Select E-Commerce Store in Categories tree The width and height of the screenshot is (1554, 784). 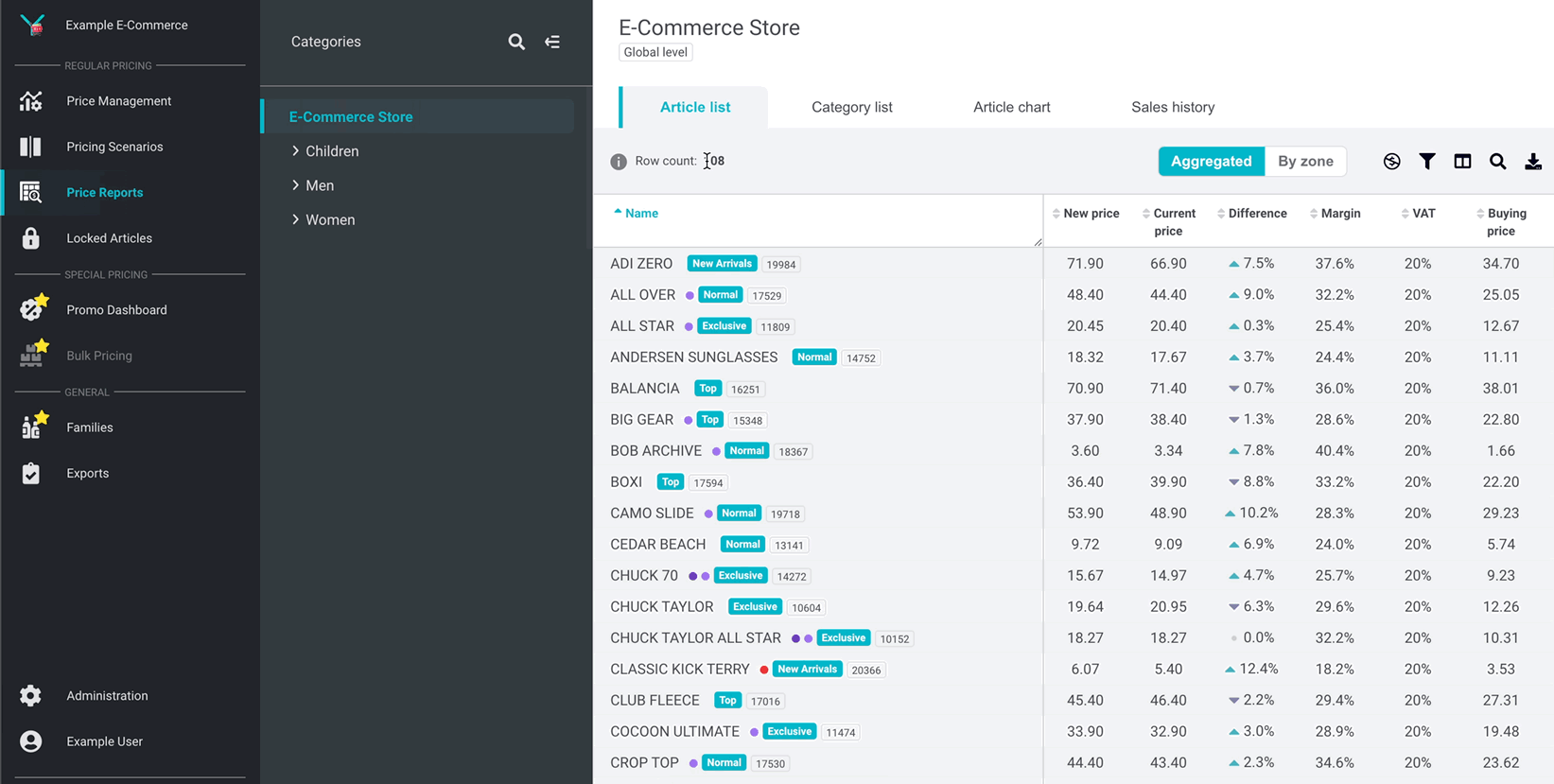tap(418, 116)
